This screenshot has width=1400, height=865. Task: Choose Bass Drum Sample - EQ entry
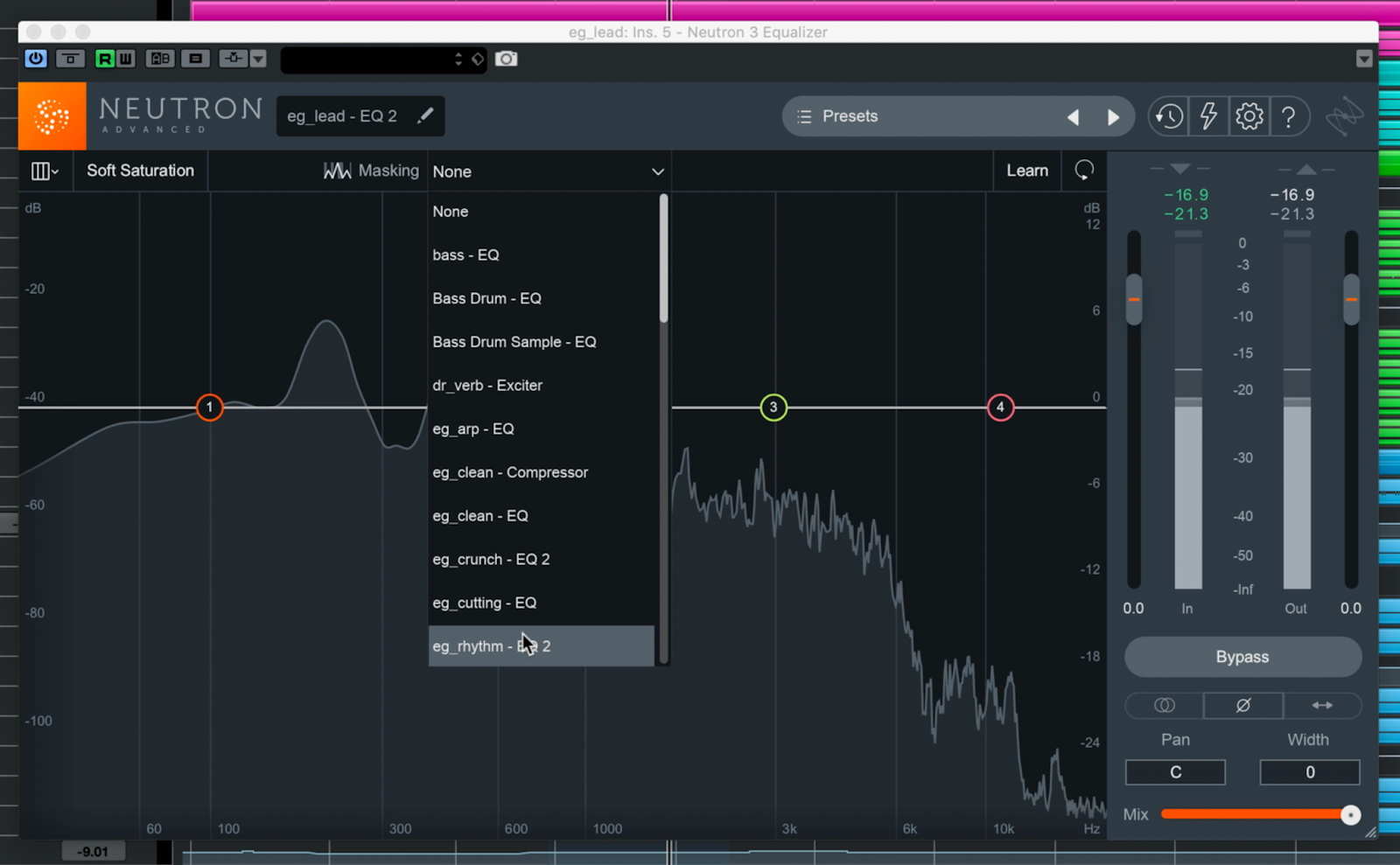click(x=541, y=342)
